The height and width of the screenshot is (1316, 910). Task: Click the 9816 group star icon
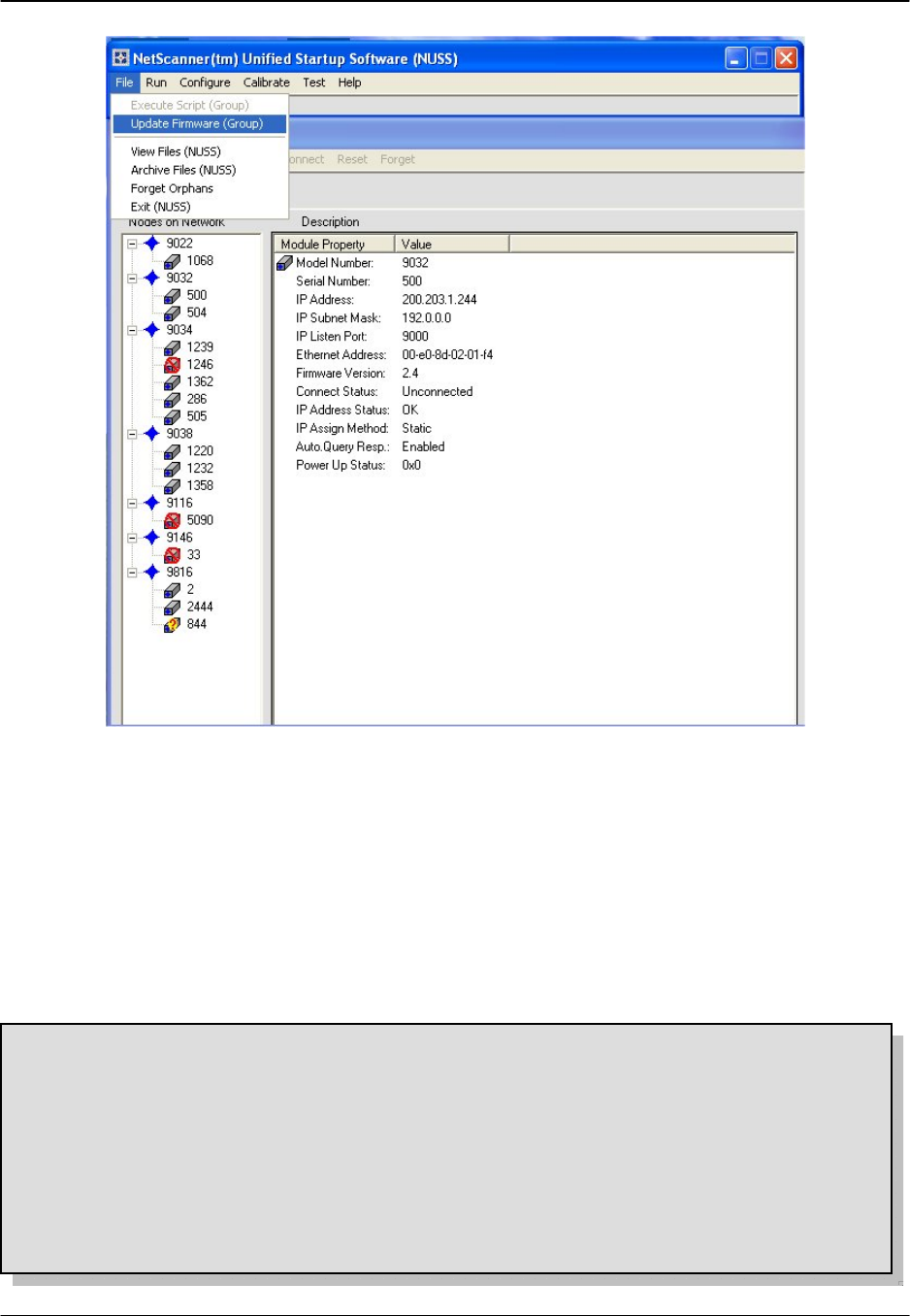(x=151, y=573)
